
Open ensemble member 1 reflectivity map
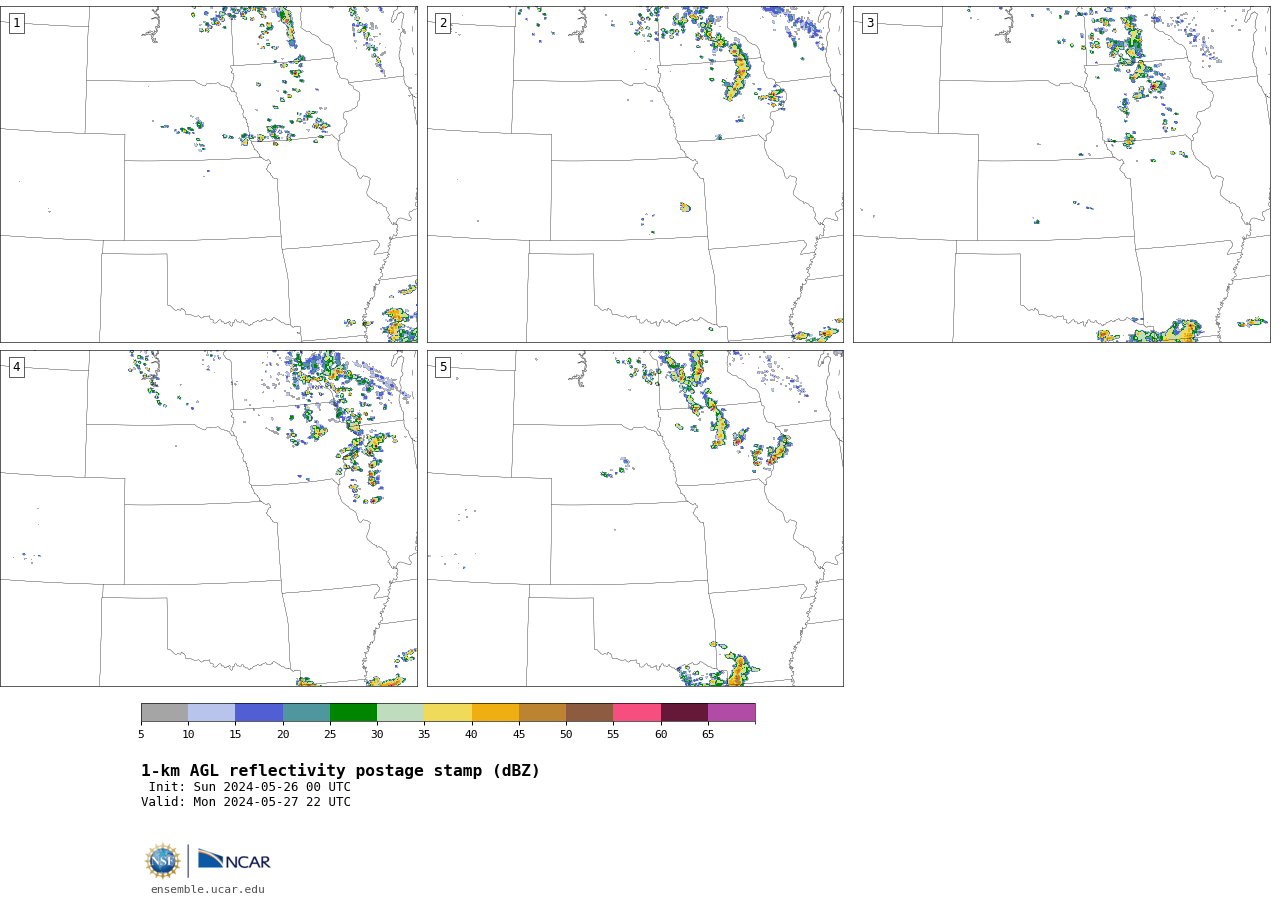(x=209, y=174)
